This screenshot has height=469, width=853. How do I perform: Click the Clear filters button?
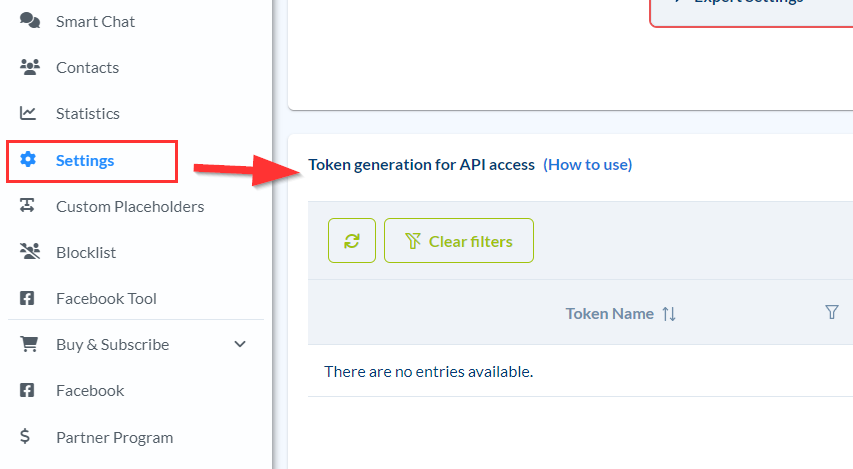click(458, 241)
